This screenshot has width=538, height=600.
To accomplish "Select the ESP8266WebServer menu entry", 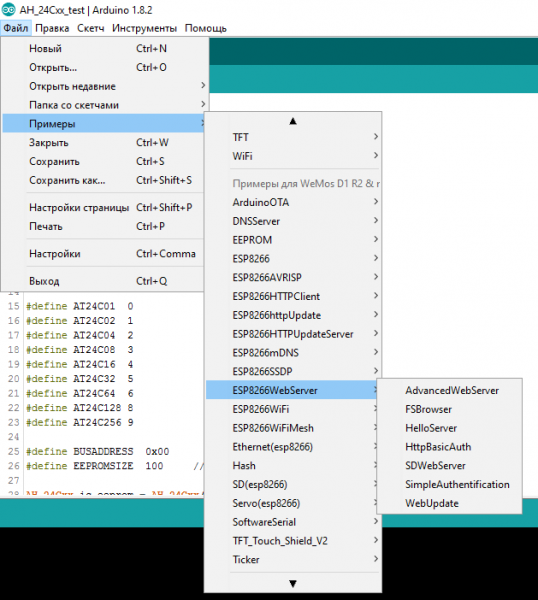I will tap(292, 390).
